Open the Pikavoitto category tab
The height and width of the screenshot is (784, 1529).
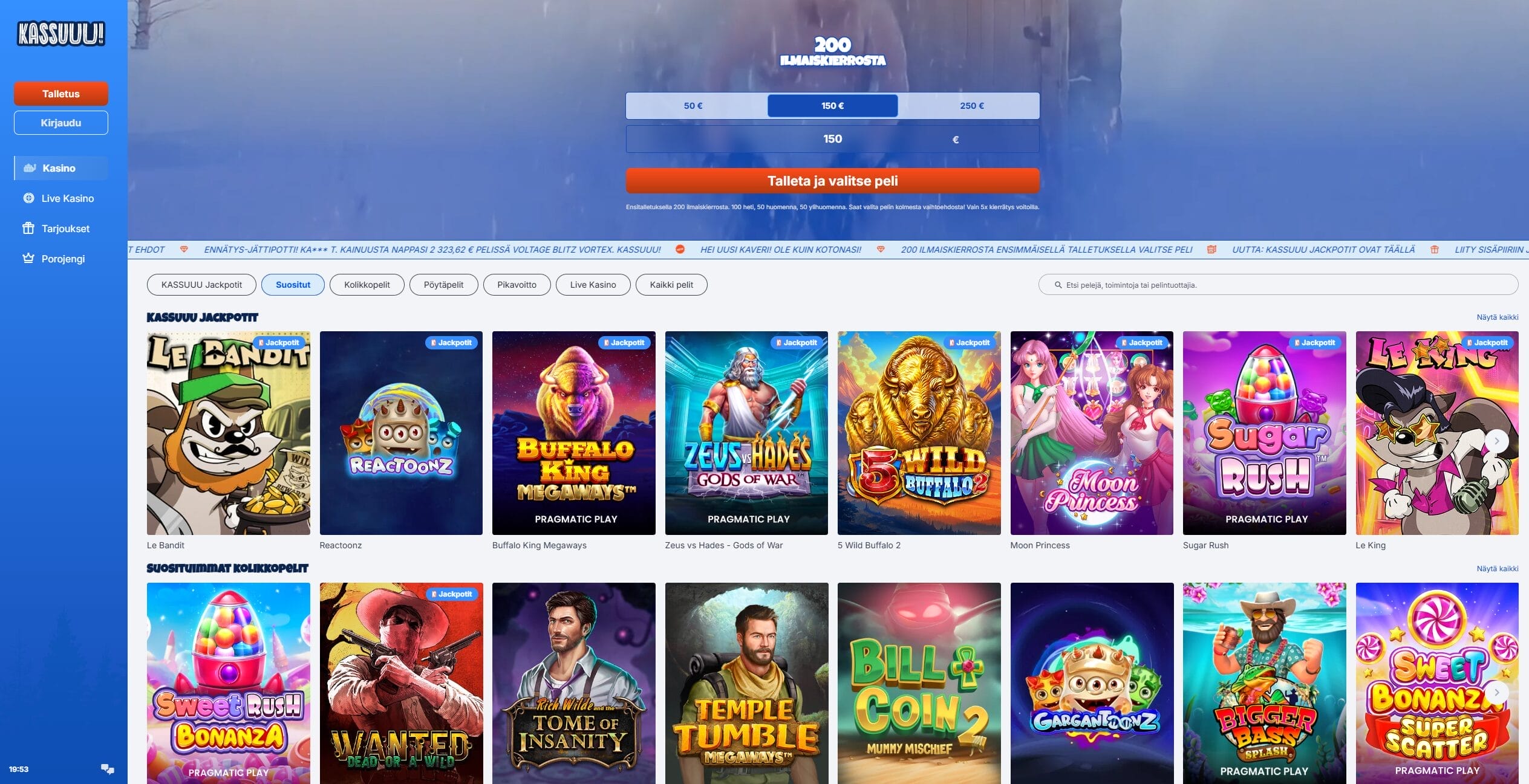point(517,285)
